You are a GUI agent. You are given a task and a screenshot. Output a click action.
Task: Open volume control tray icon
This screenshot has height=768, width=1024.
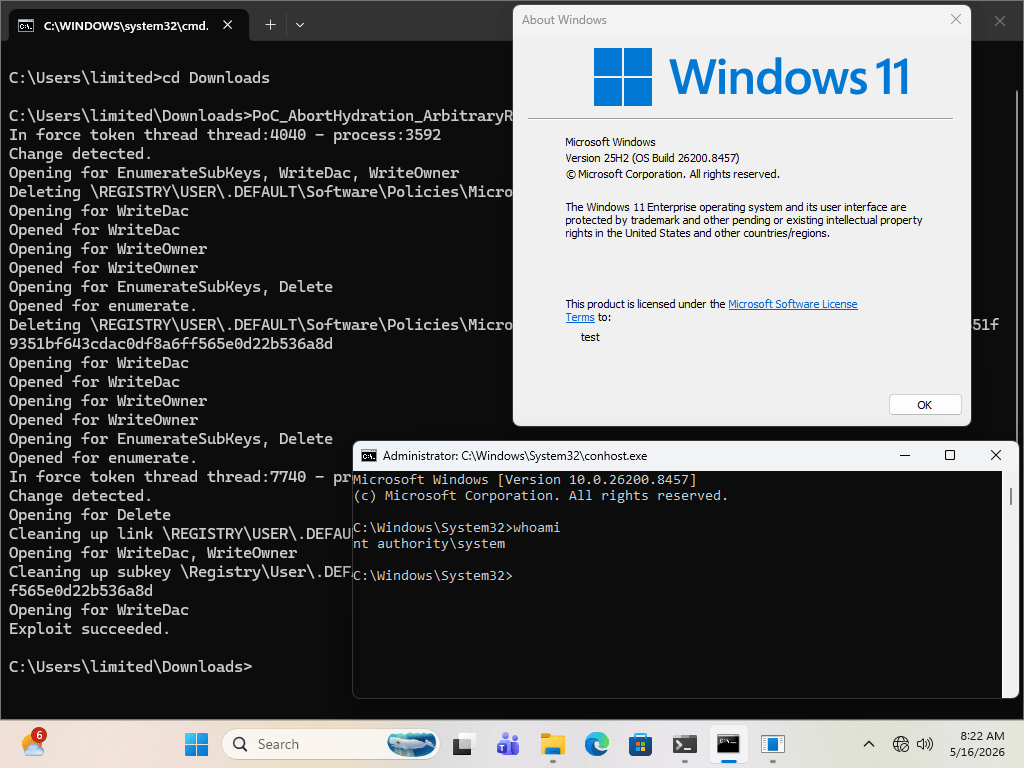pos(925,744)
